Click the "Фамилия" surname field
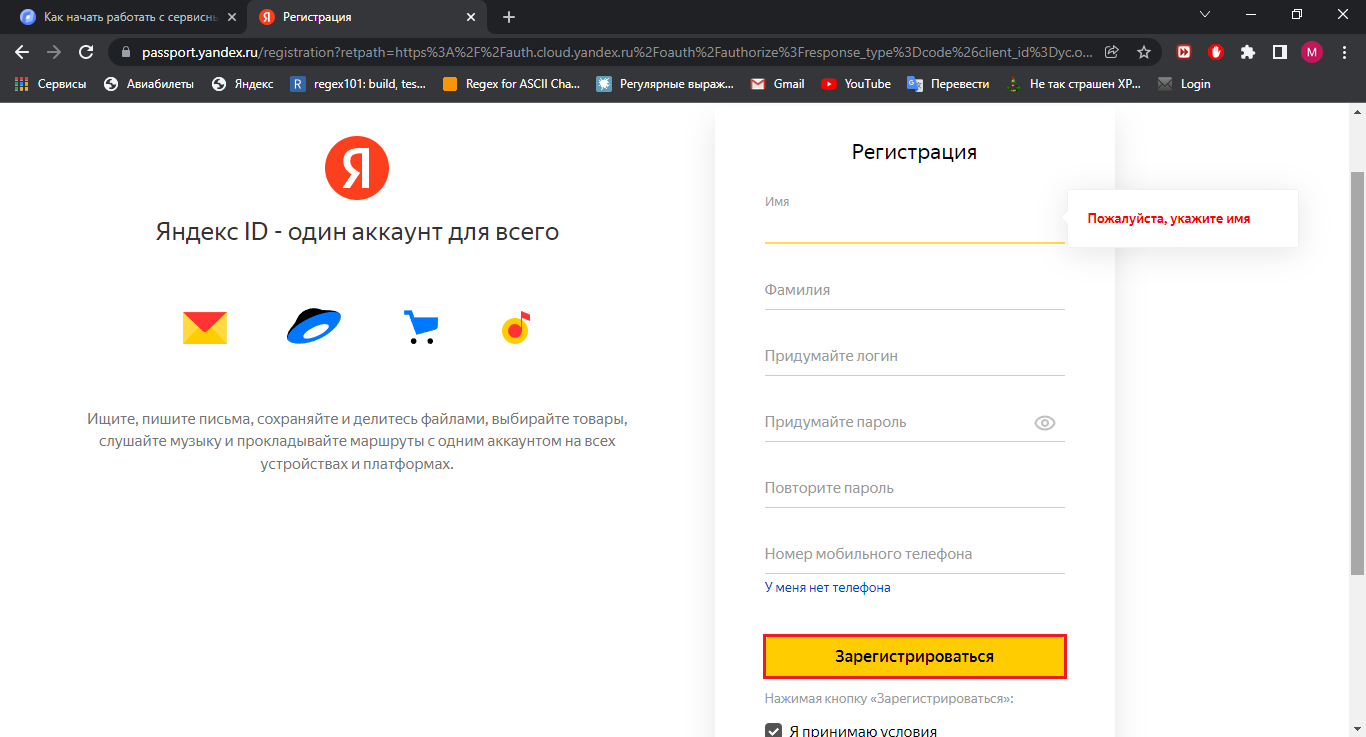Viewport: 1366px width, 737px height. (915, 290)
